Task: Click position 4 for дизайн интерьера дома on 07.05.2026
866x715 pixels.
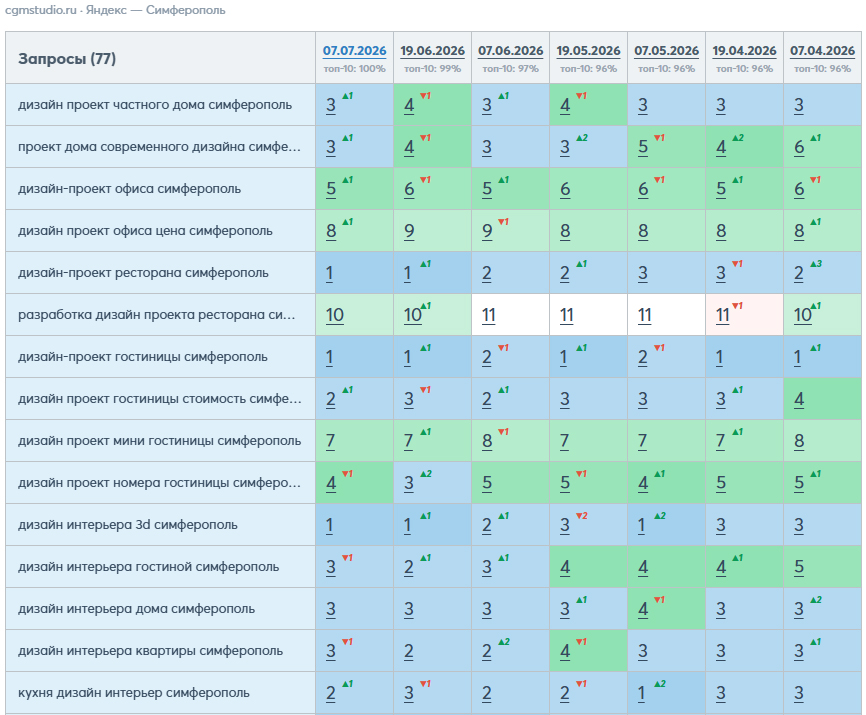Action: [x=642, y=608]
